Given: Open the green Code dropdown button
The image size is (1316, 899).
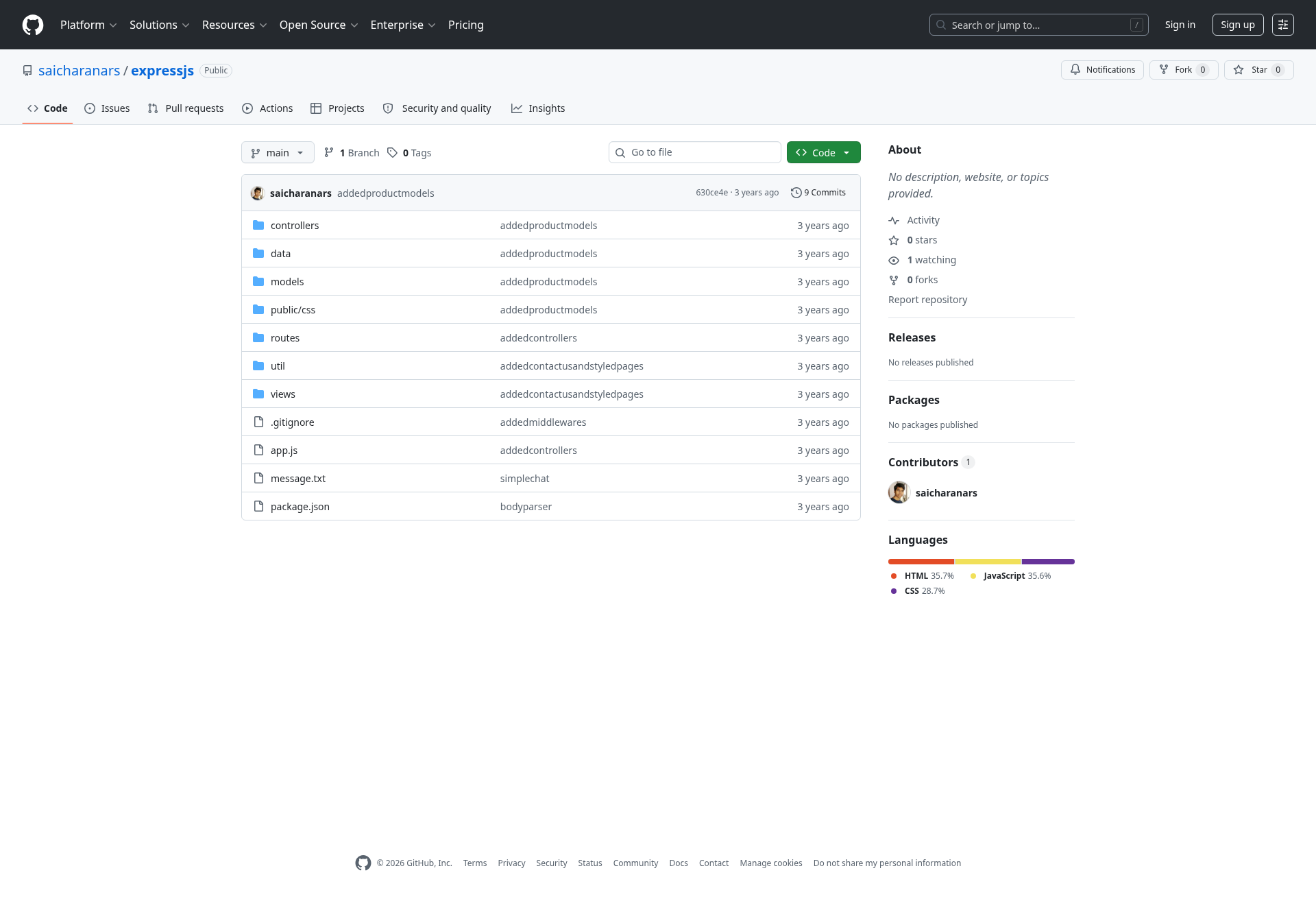Looking at the screenshot, I should point(823,152).
